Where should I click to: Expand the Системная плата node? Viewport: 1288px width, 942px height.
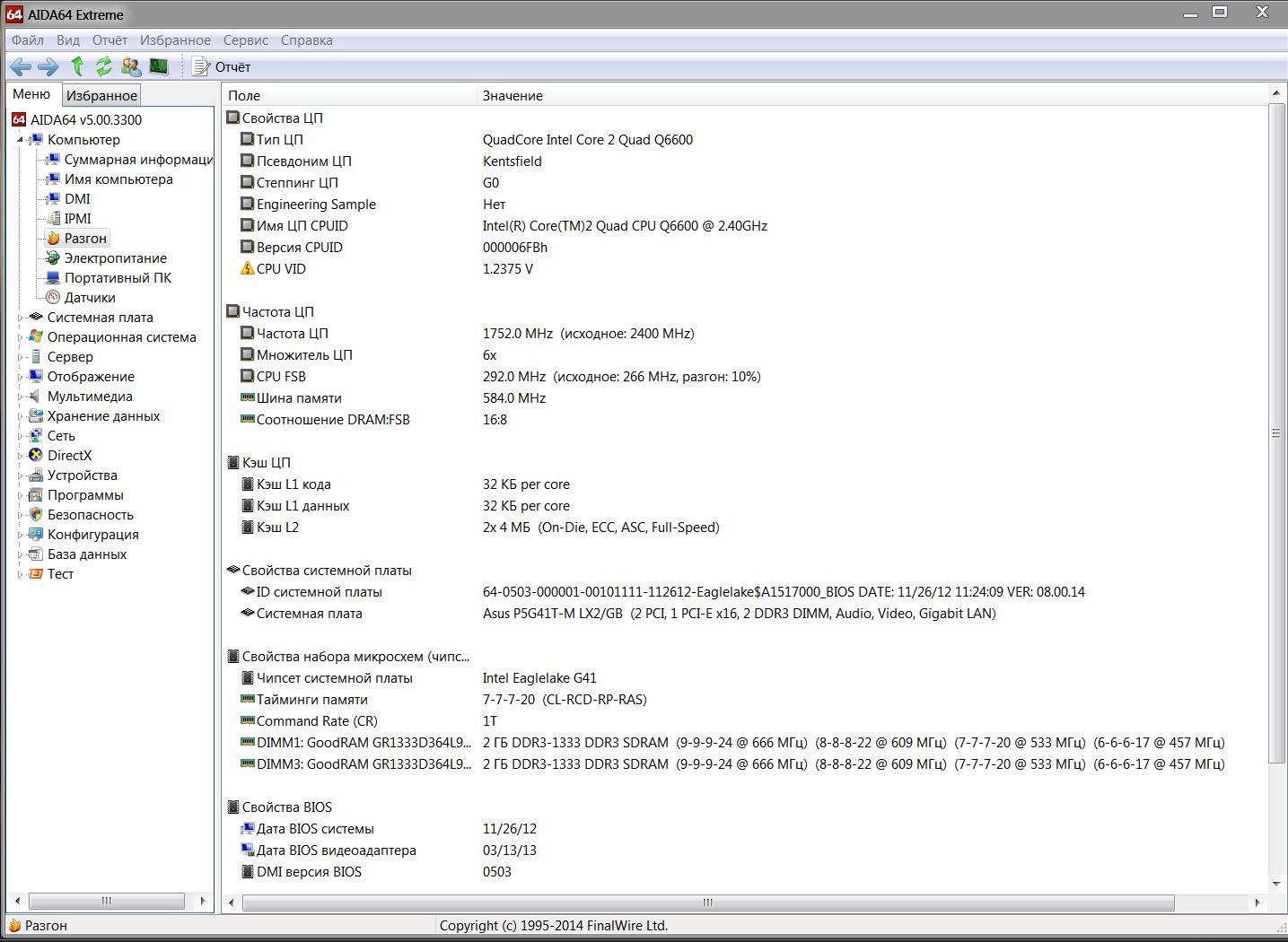[x=20, y=318]
